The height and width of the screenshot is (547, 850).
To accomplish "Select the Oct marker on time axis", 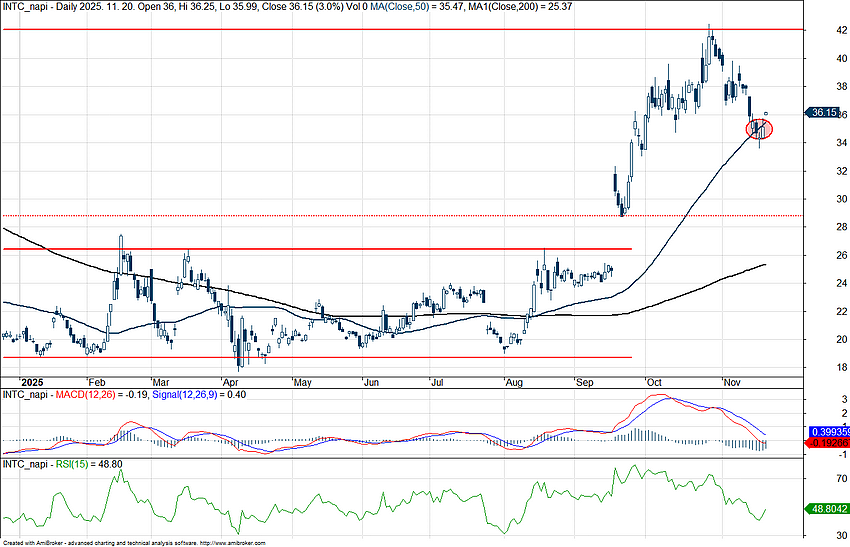I will point(654,382).
